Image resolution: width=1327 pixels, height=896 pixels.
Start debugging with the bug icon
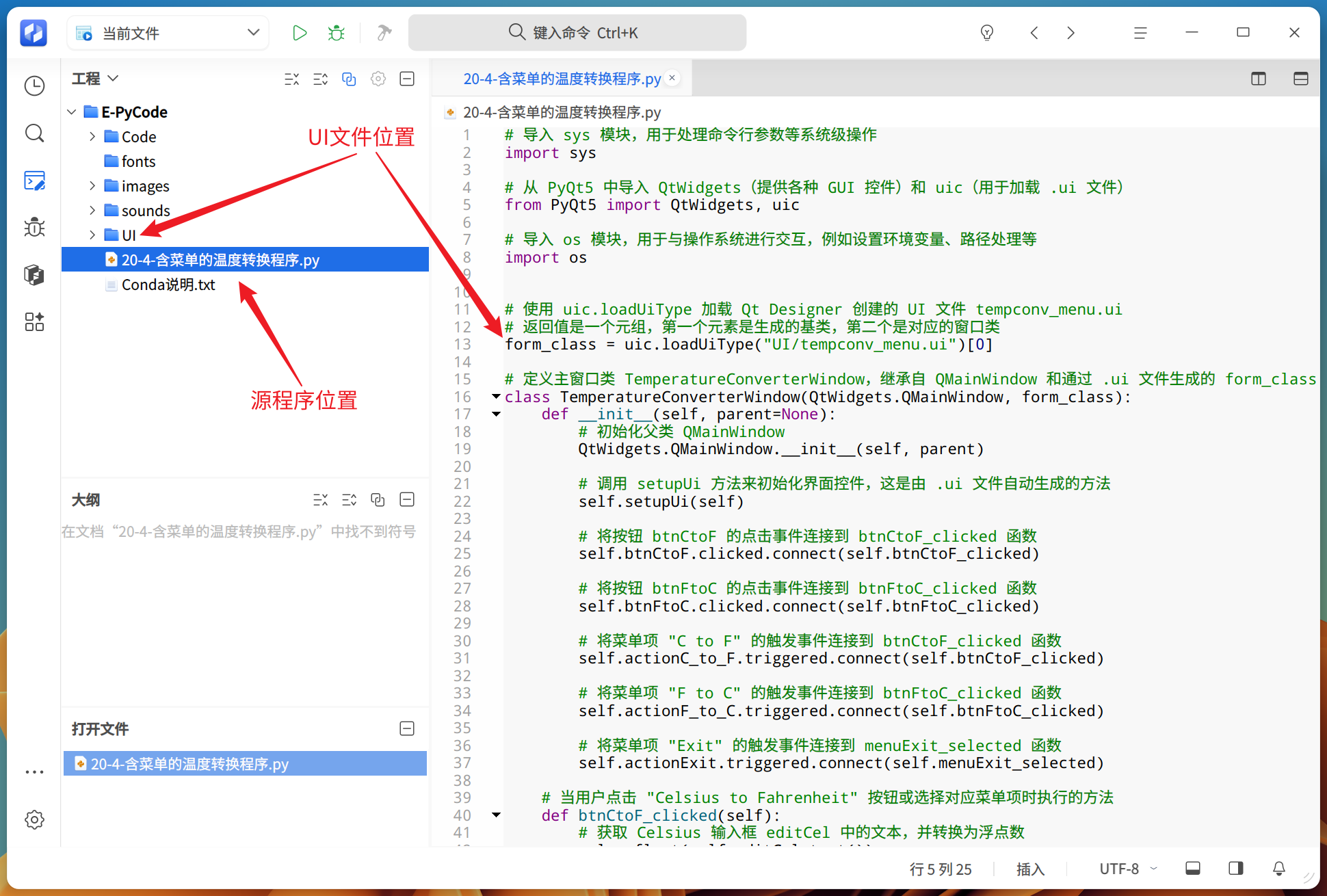click(337, 33)
